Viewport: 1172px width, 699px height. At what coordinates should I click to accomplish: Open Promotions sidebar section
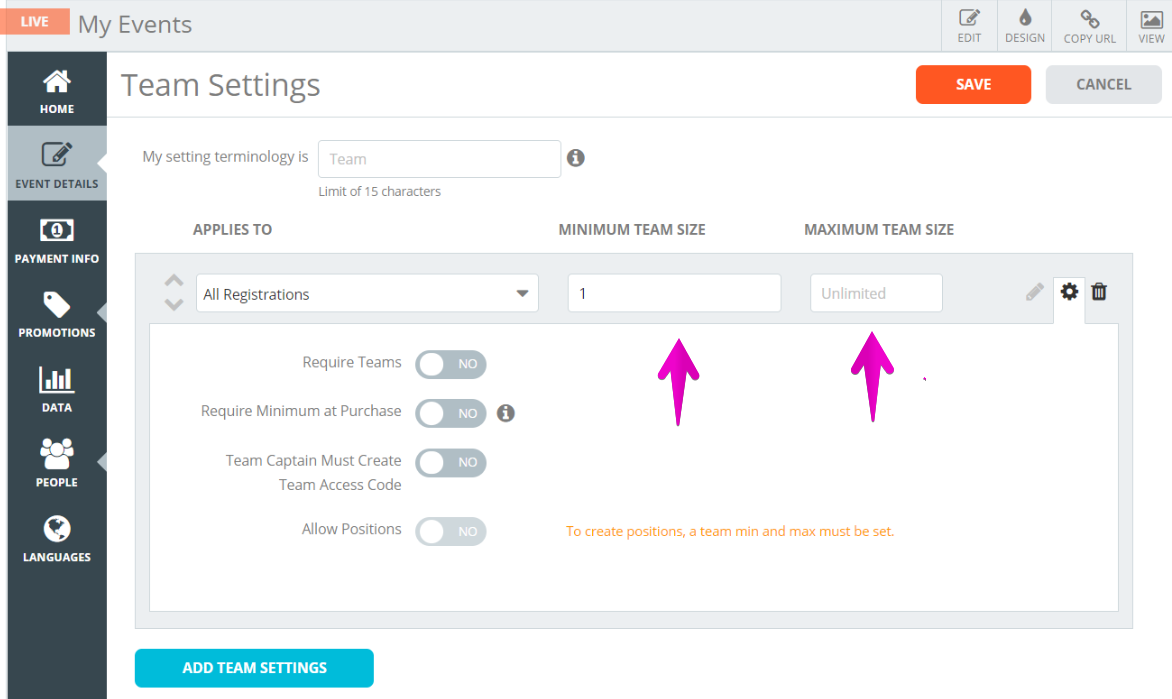click(57, 313)
